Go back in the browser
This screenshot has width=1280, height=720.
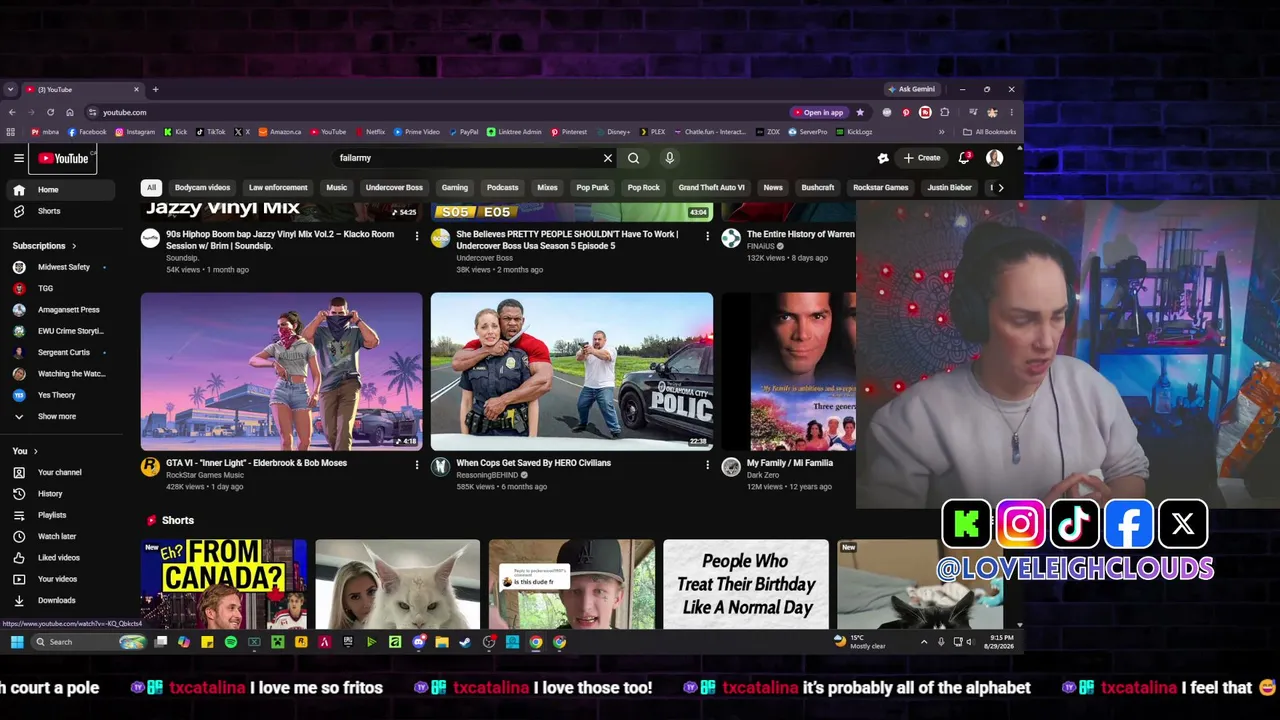12,112
